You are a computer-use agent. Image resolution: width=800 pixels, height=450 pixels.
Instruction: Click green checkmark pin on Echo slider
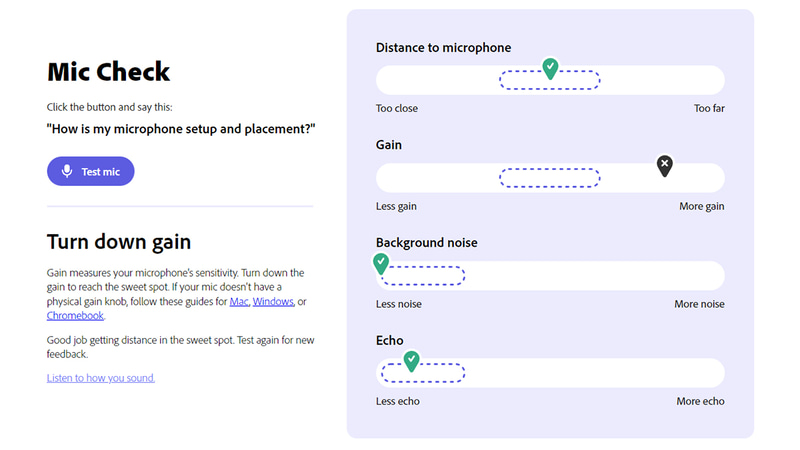click(x=411, y=359)
